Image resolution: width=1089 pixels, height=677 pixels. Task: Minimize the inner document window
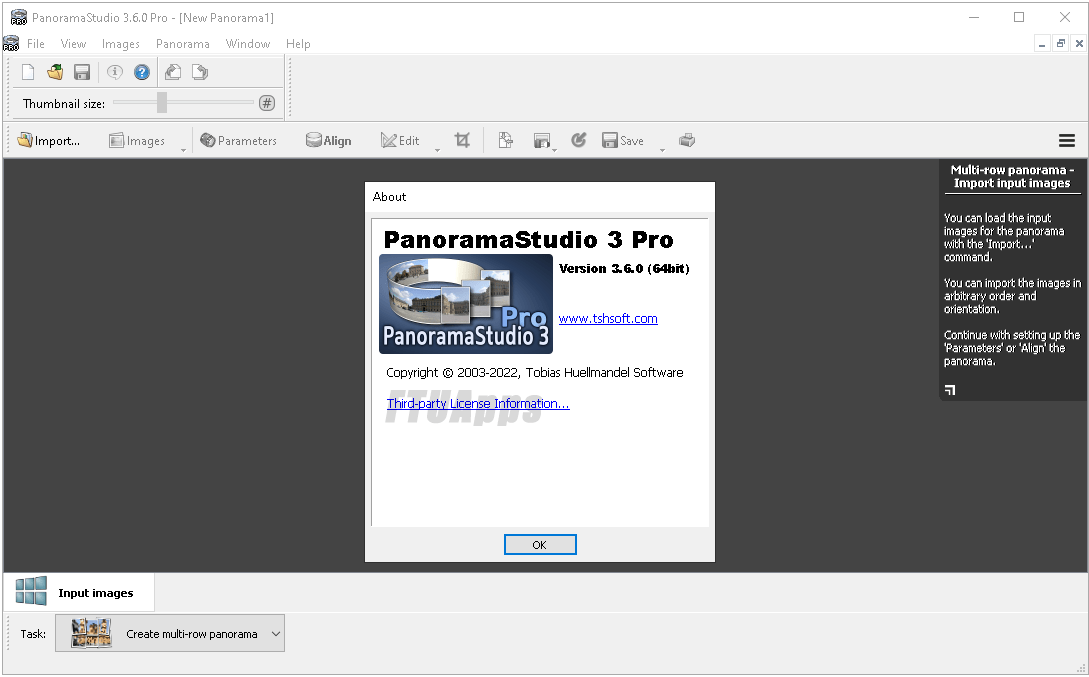(x=1042, y=44)
